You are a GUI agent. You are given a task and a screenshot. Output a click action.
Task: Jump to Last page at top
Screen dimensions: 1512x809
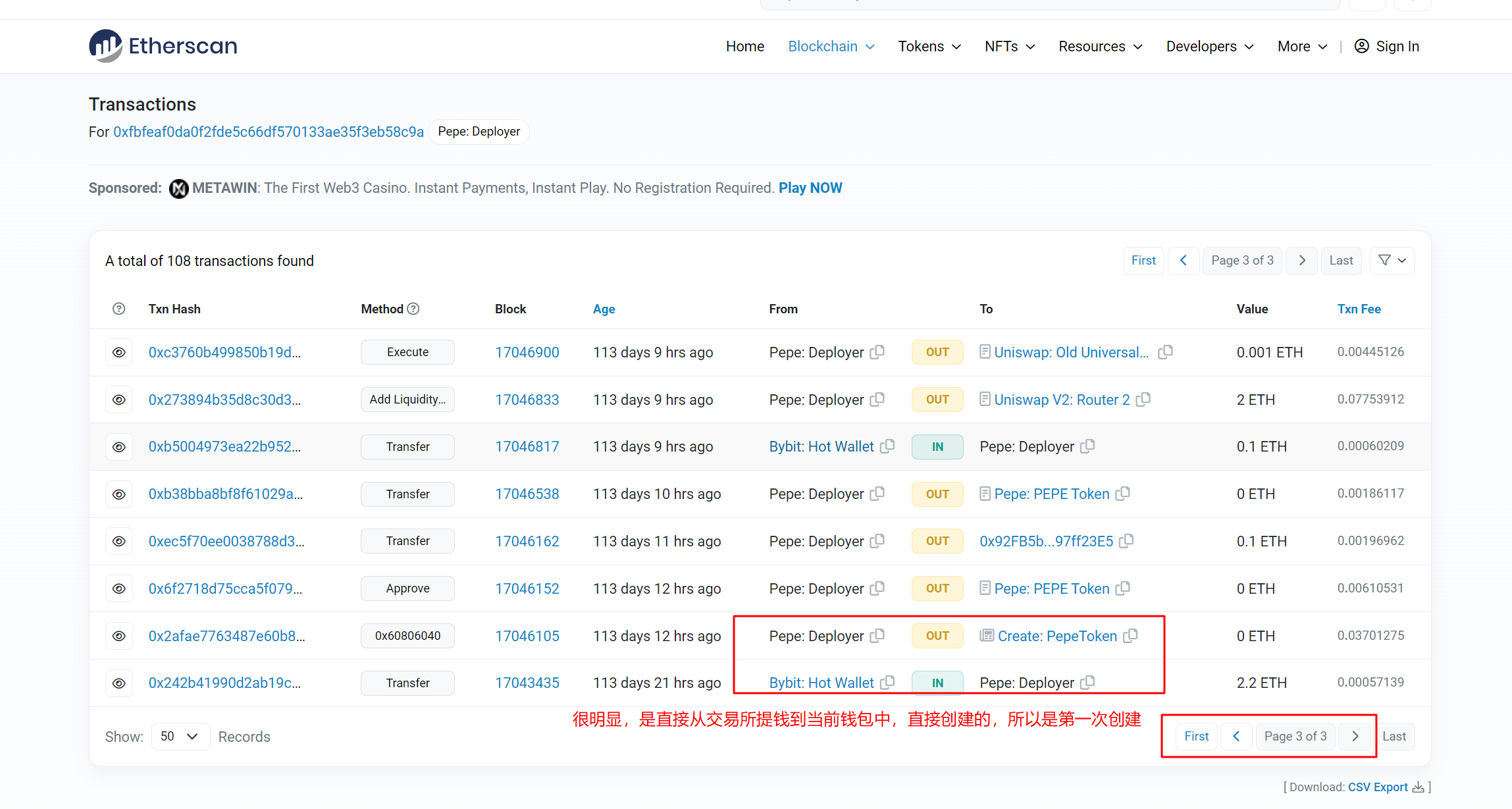pyautogui.click(x=1341, y=261)
